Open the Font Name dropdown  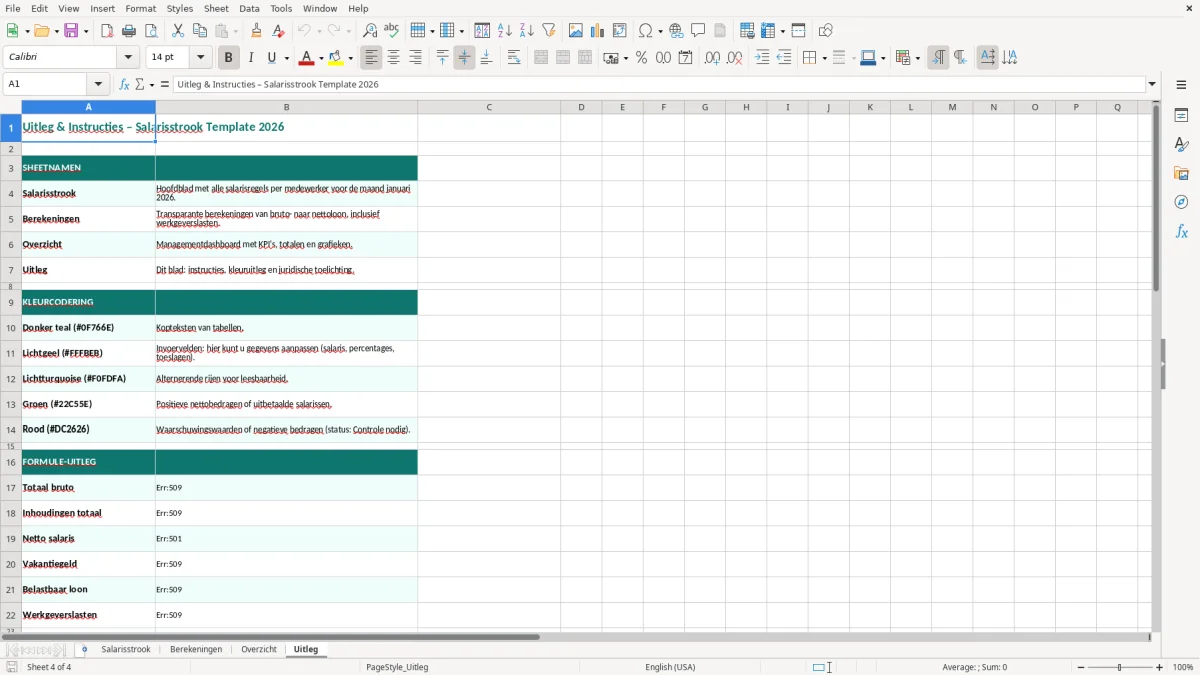point(128,58)
